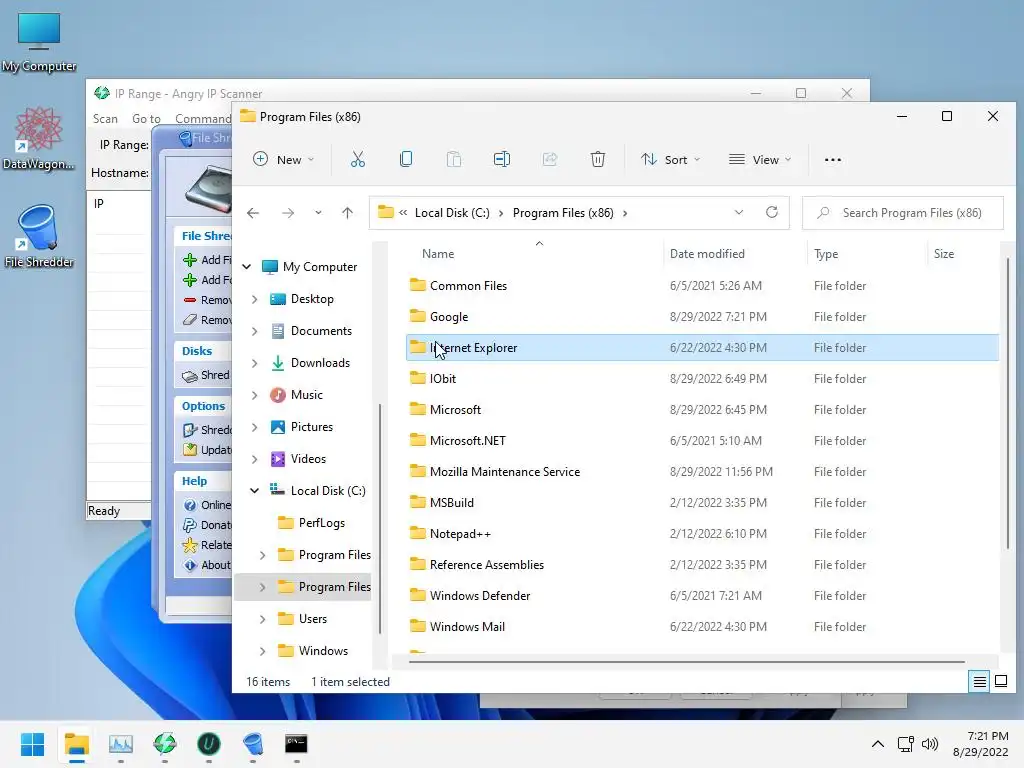The image size is (1024, 768).
Task: Refresh the Program Files (x86) folder
Action: pos(772,212)
